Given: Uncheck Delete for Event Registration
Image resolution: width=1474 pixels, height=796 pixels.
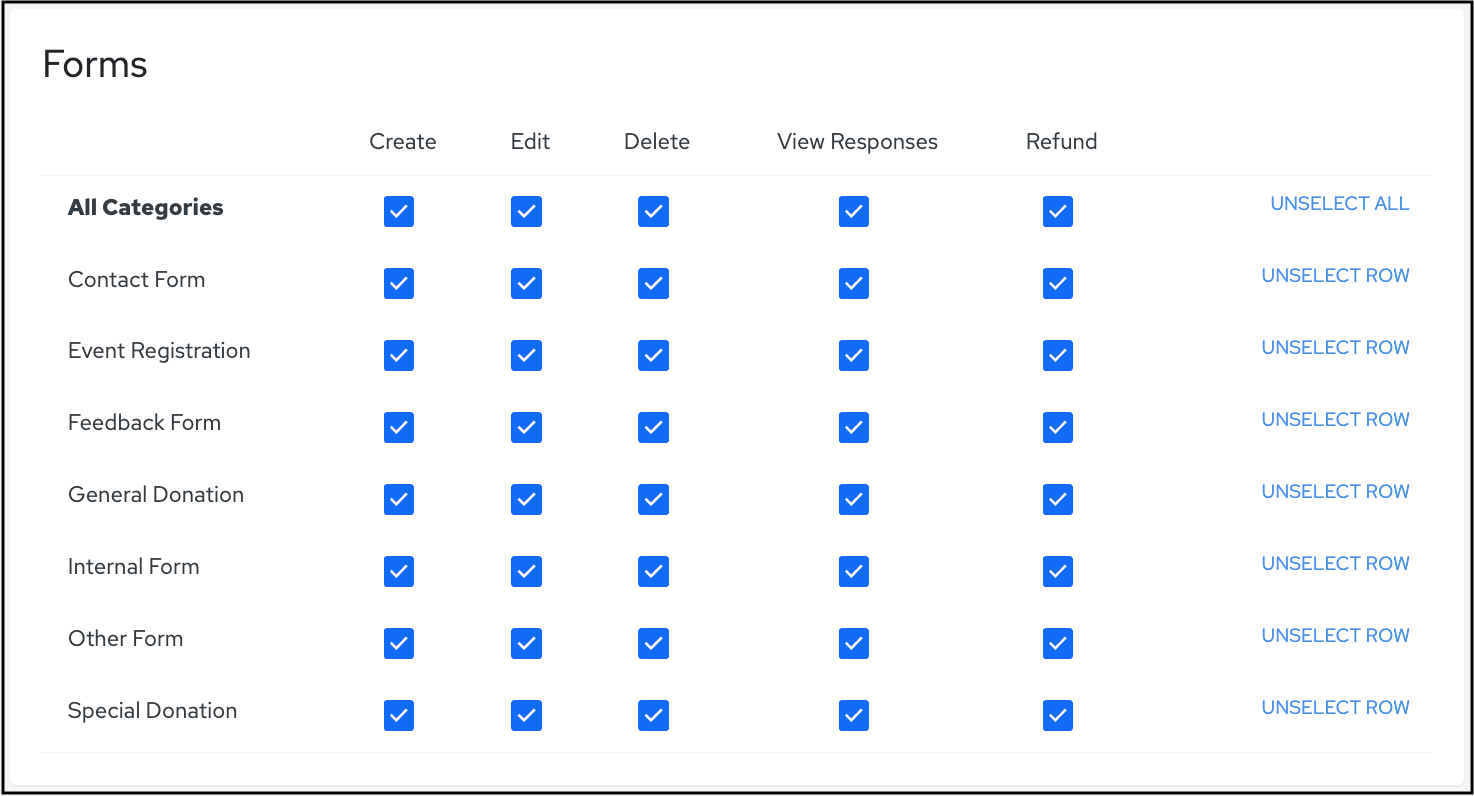Looking at the screenshot, I should pos(653,356).
